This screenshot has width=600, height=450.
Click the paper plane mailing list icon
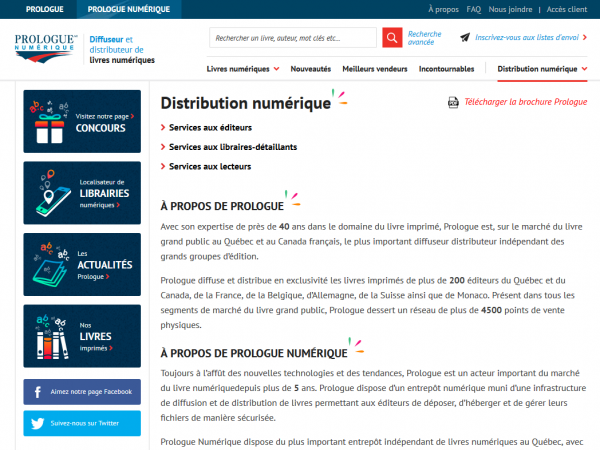point(465,37)
